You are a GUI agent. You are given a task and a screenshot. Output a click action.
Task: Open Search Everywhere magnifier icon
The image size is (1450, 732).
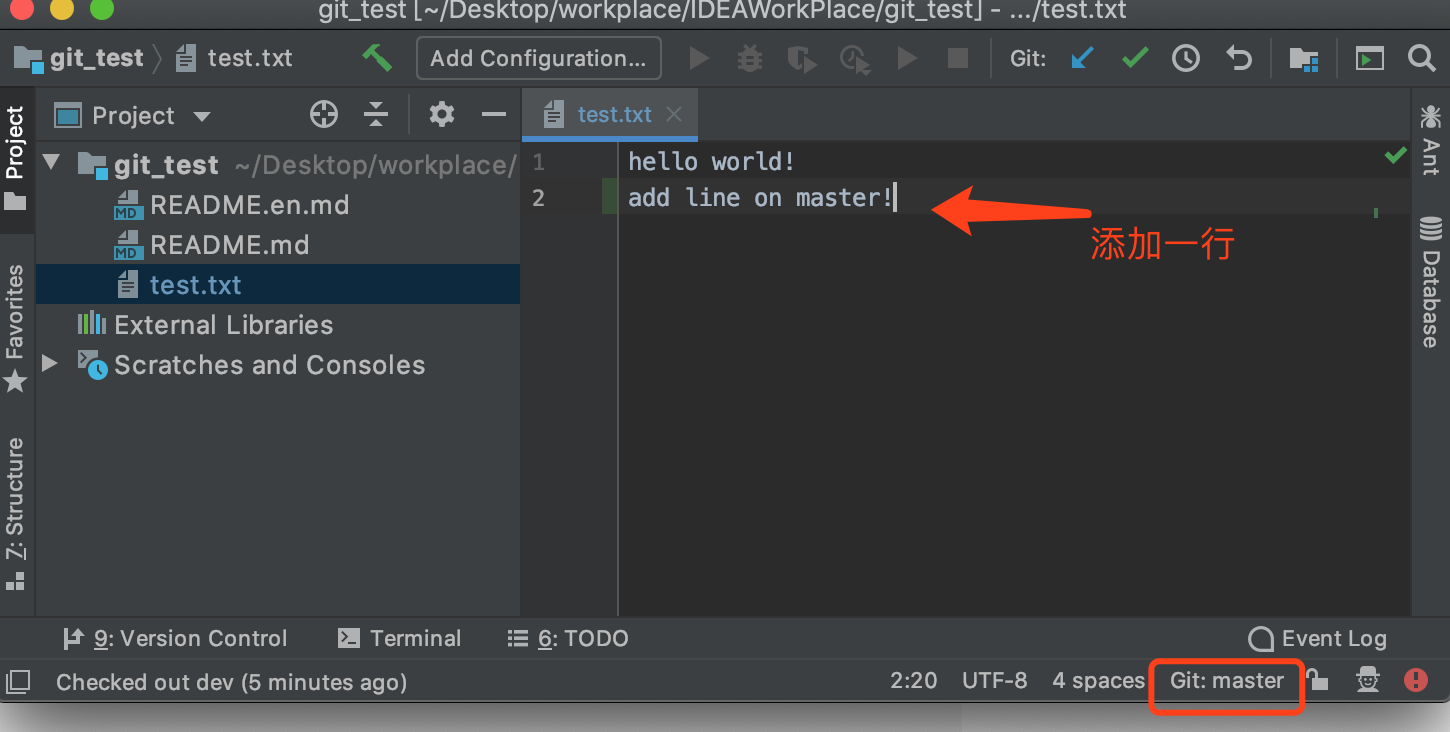(x=1421, y=58)
